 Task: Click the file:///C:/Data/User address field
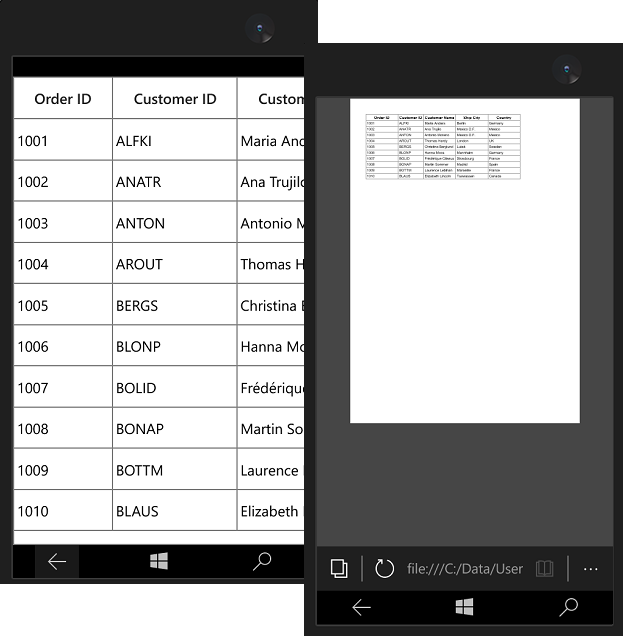pos(465,569)
